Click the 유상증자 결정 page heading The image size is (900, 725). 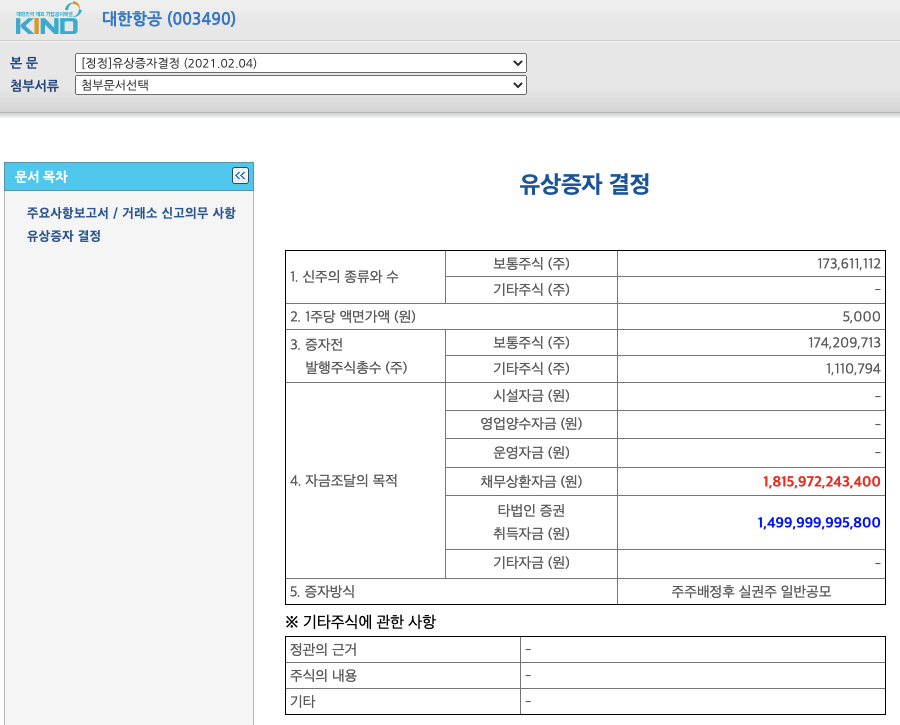coord(584,184)
